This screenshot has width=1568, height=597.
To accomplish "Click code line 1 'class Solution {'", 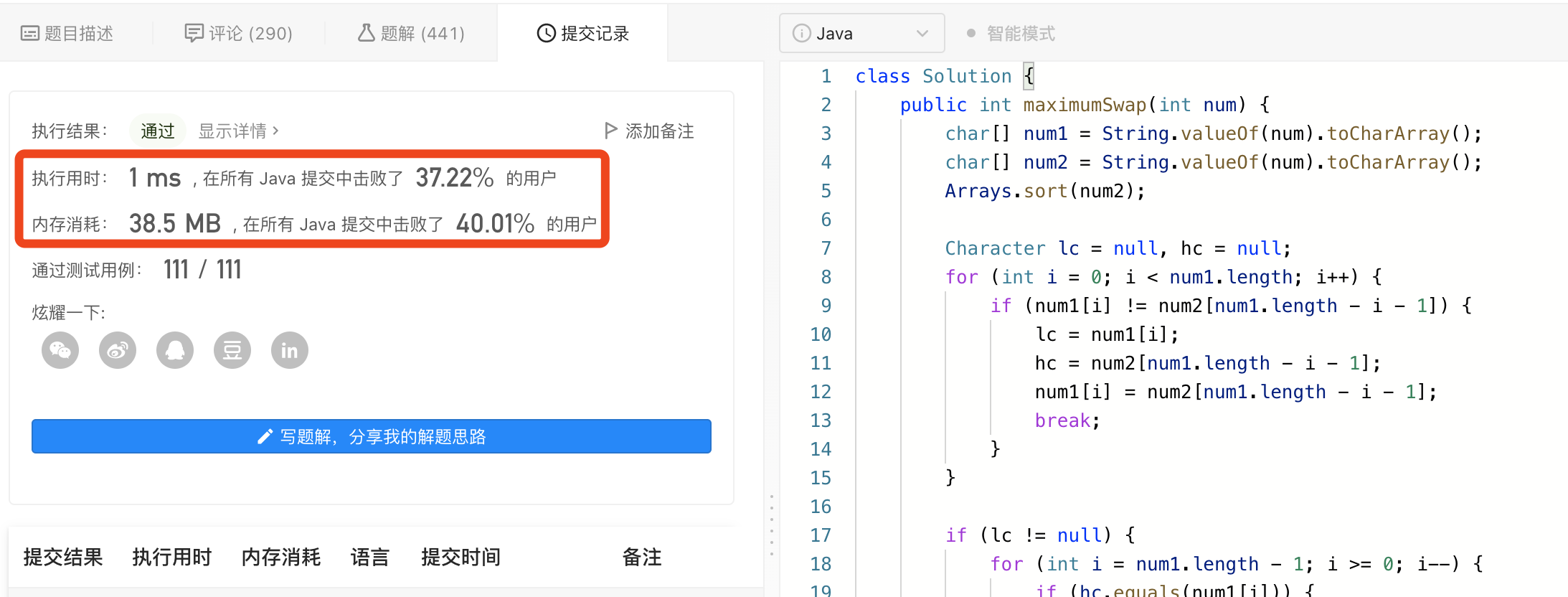I will point(945,76).
